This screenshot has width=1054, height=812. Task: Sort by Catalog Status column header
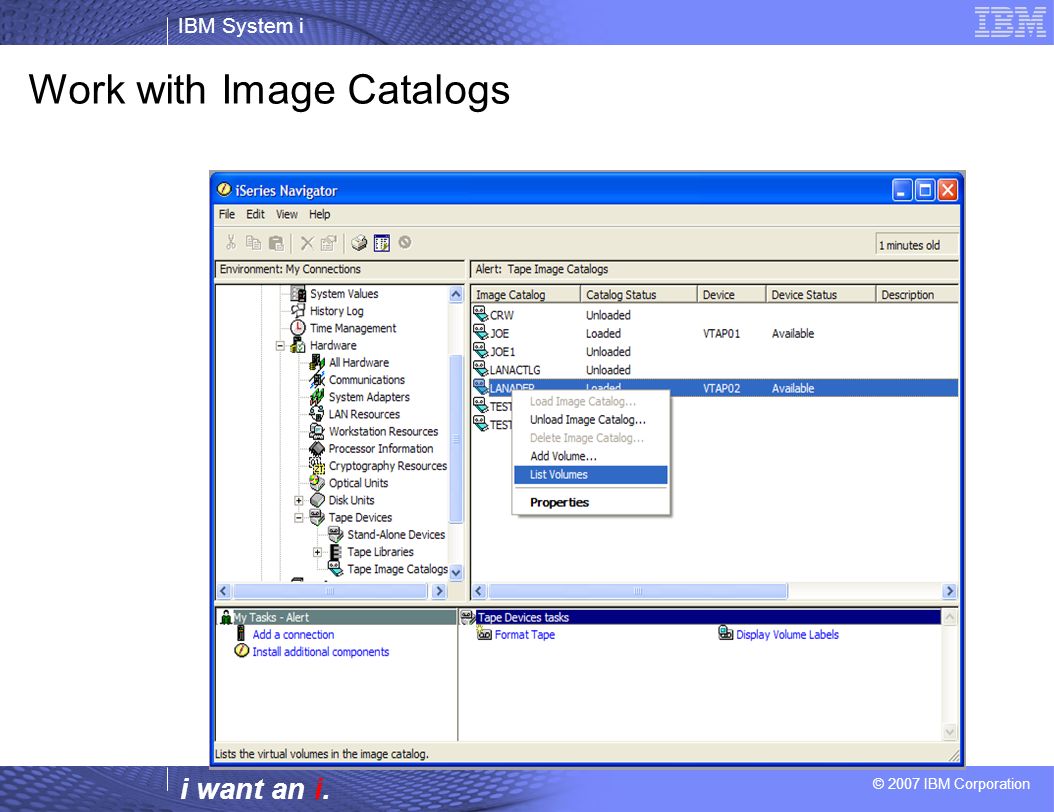(638, 294)
